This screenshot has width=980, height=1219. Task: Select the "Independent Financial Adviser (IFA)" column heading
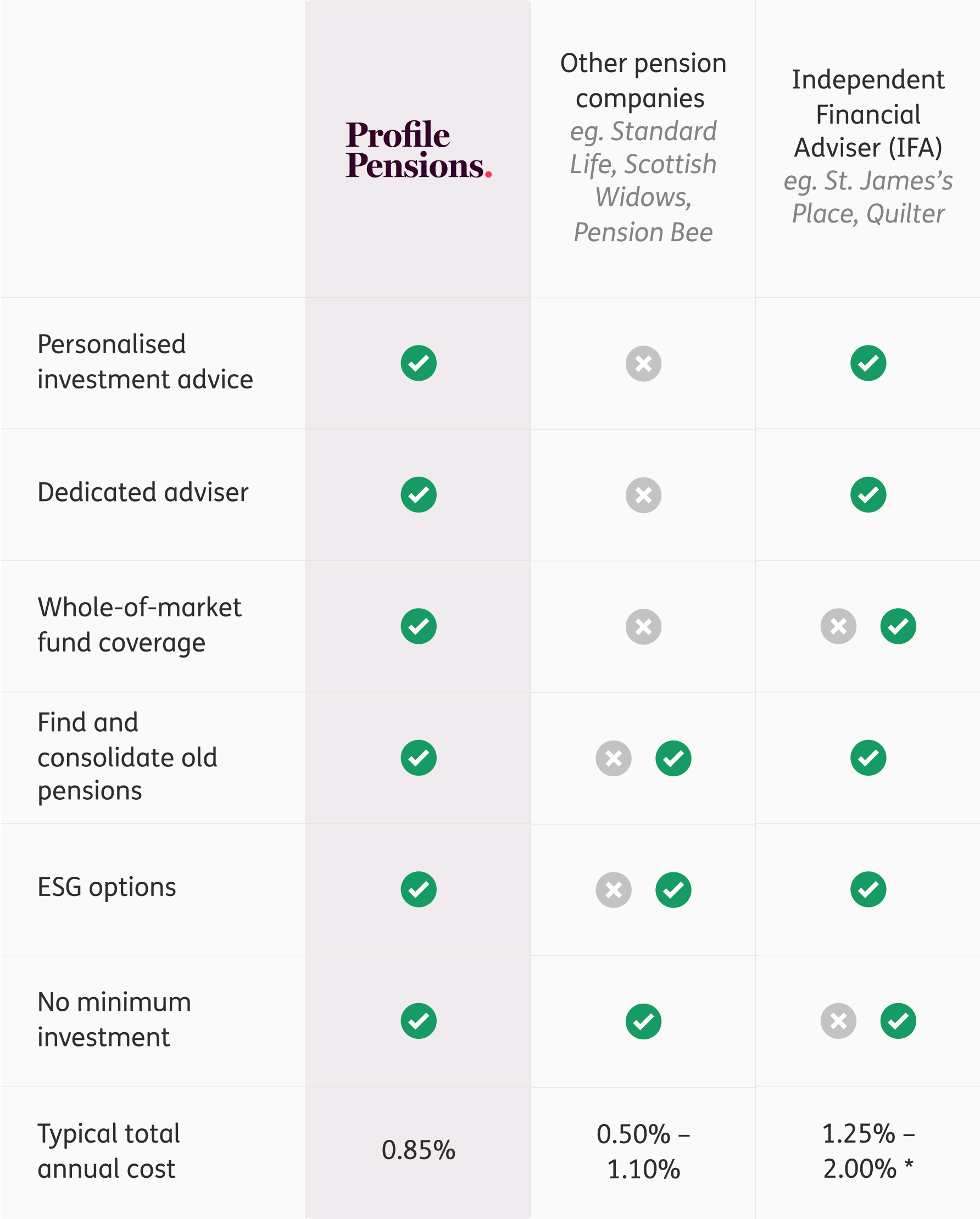(x=868, y=114)
